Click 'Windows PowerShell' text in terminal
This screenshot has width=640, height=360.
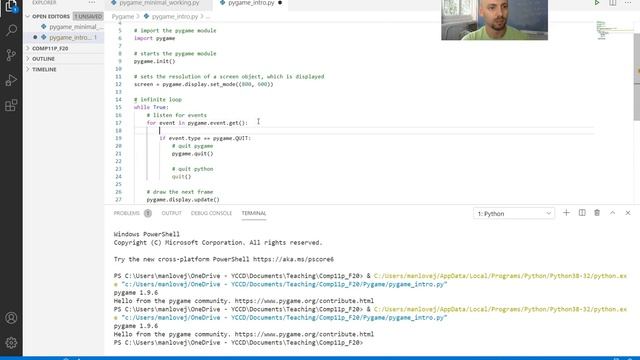(x=147, y=234)
